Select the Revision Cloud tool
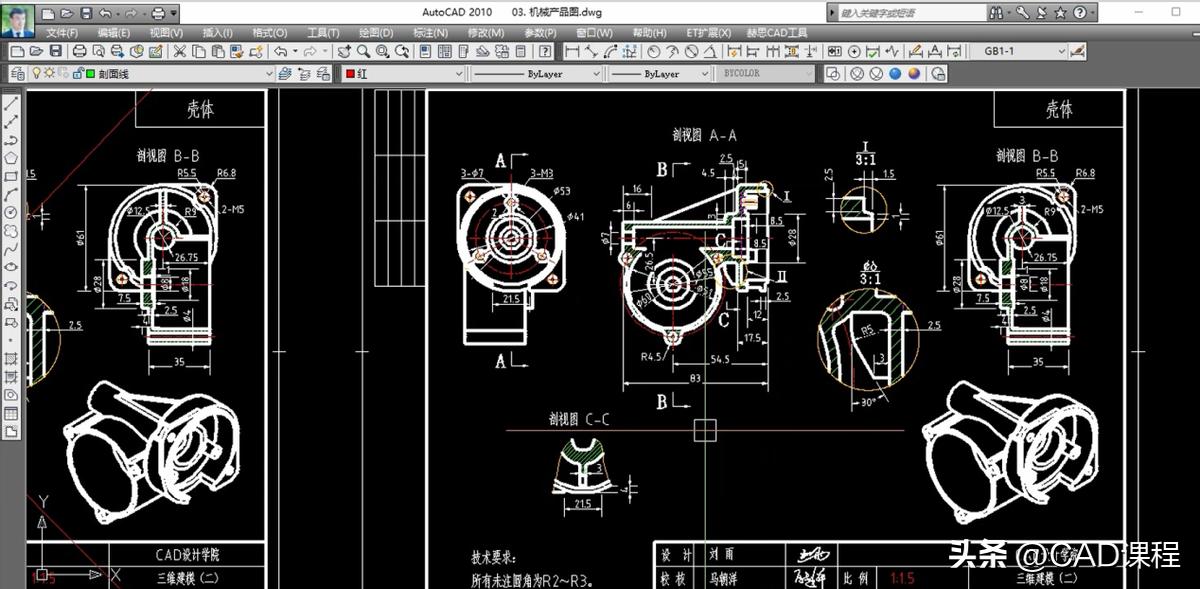Image resolution: width=1200 pixels, height=589 pixels. click(11, 230)
